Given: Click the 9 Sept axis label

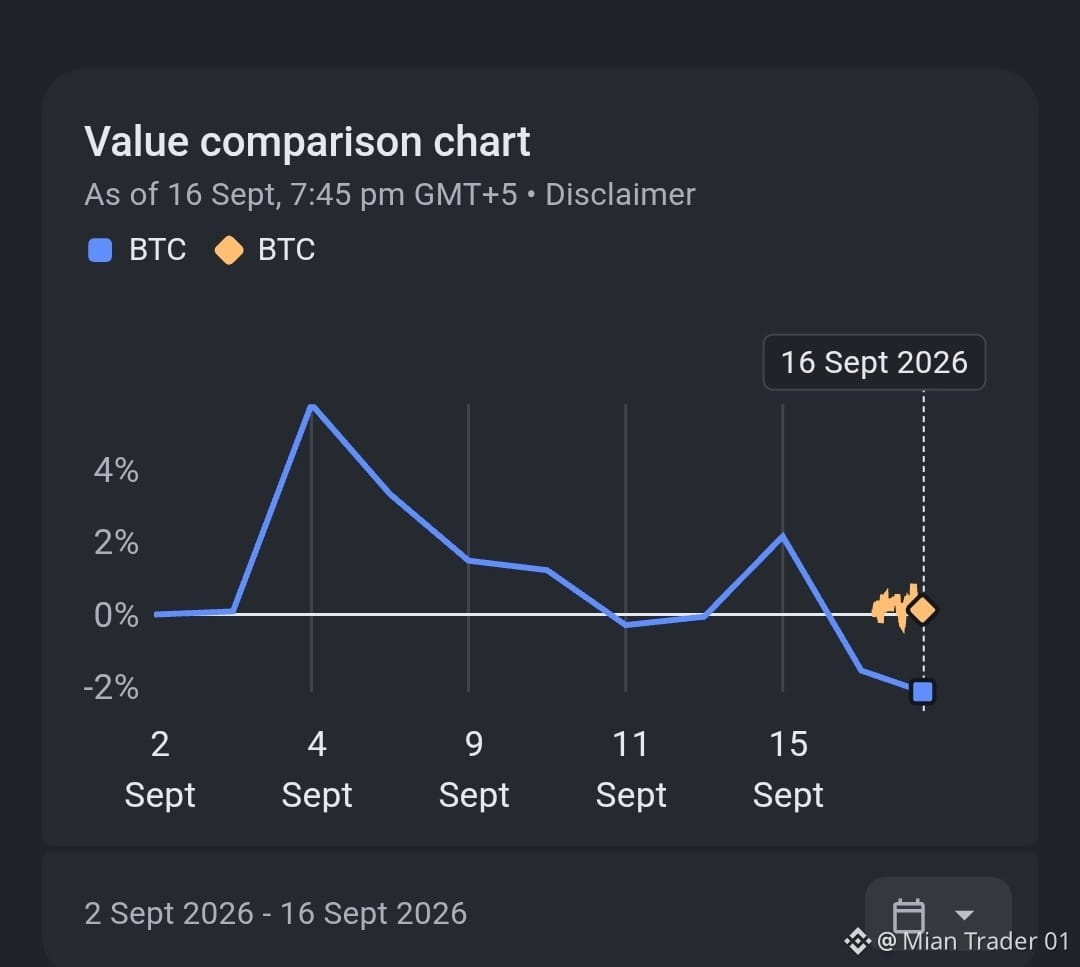Looking at the screenshot, I should click(474, 769).
